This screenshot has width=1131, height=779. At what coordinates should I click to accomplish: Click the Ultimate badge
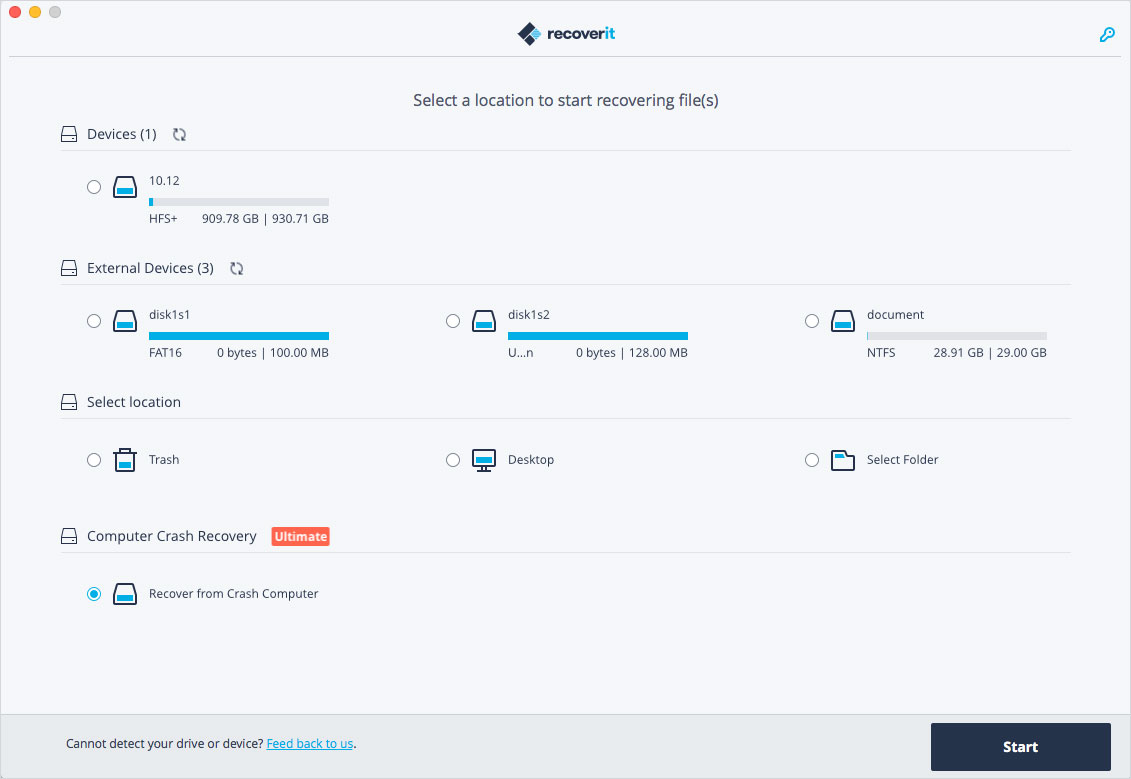(300, 536)
